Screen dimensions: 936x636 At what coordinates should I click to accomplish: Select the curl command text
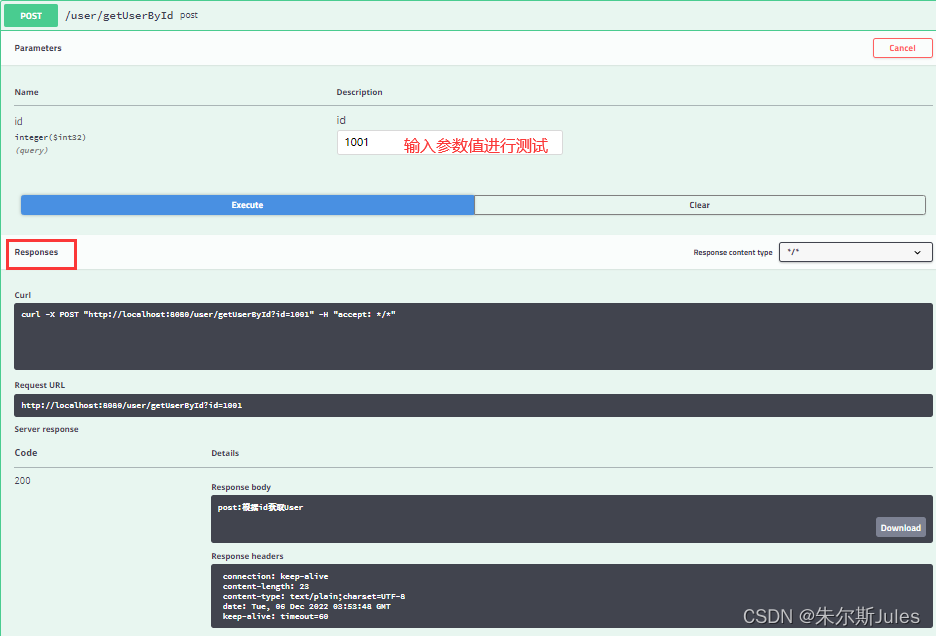click(208, 314)
